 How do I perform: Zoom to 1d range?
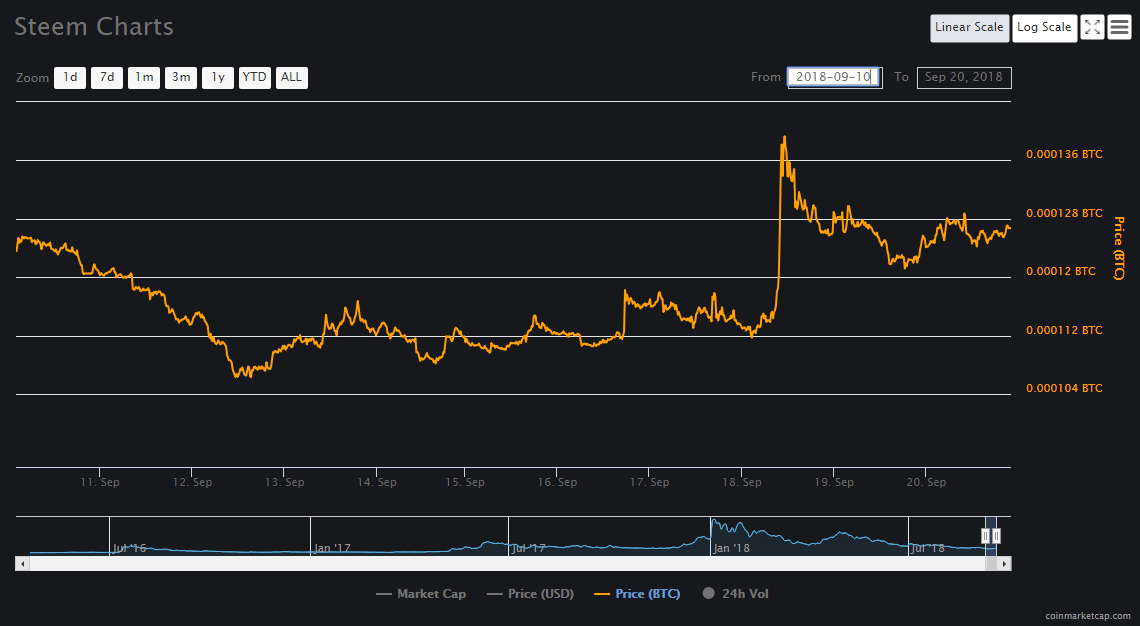(x=70, y=77)
